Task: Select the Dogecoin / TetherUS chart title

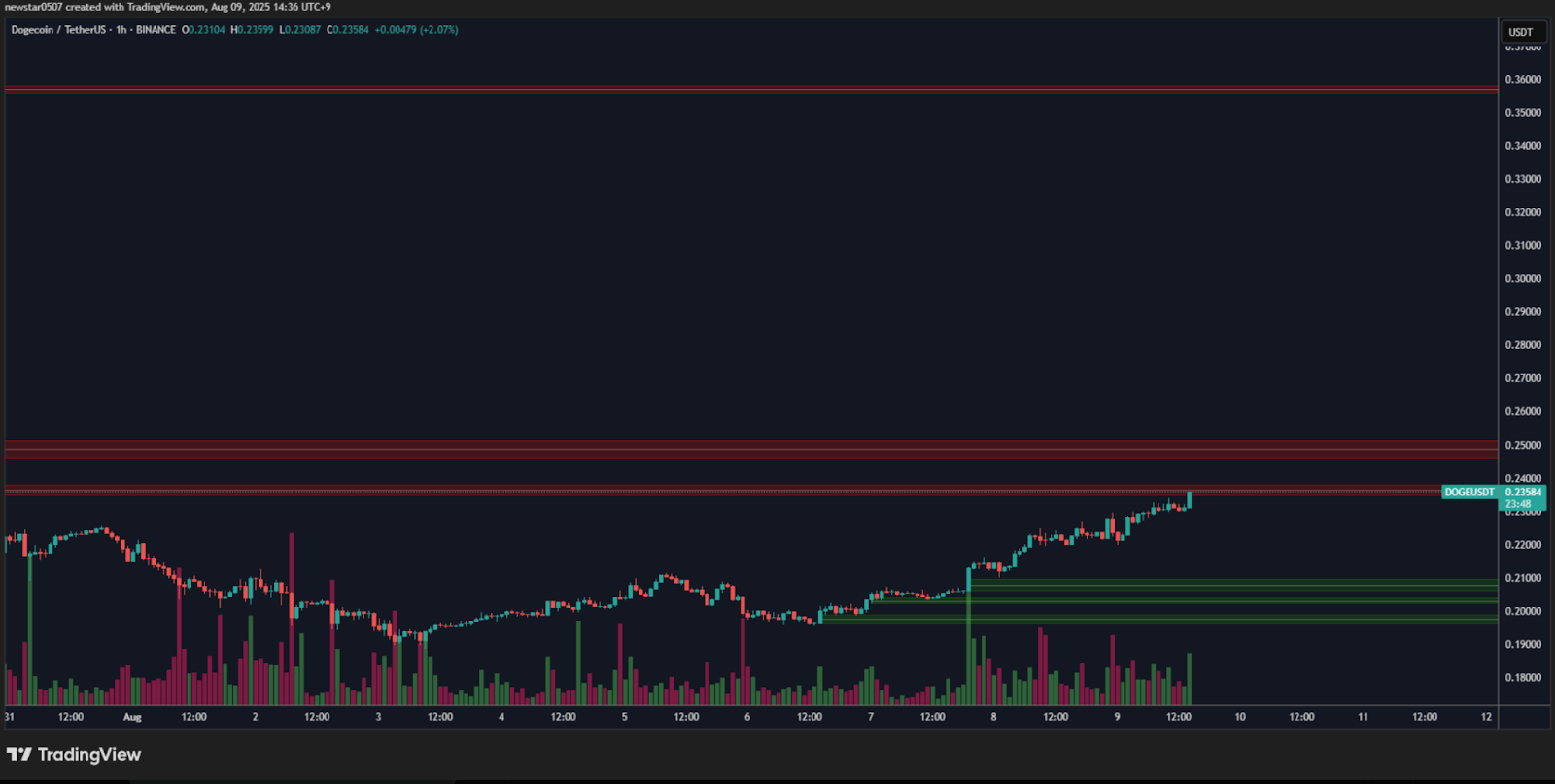Action: click(x=58, y=30)
